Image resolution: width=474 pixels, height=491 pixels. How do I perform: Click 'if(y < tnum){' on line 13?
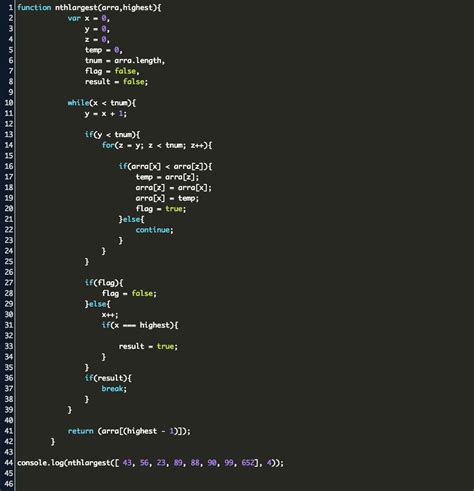pos(112,135)
